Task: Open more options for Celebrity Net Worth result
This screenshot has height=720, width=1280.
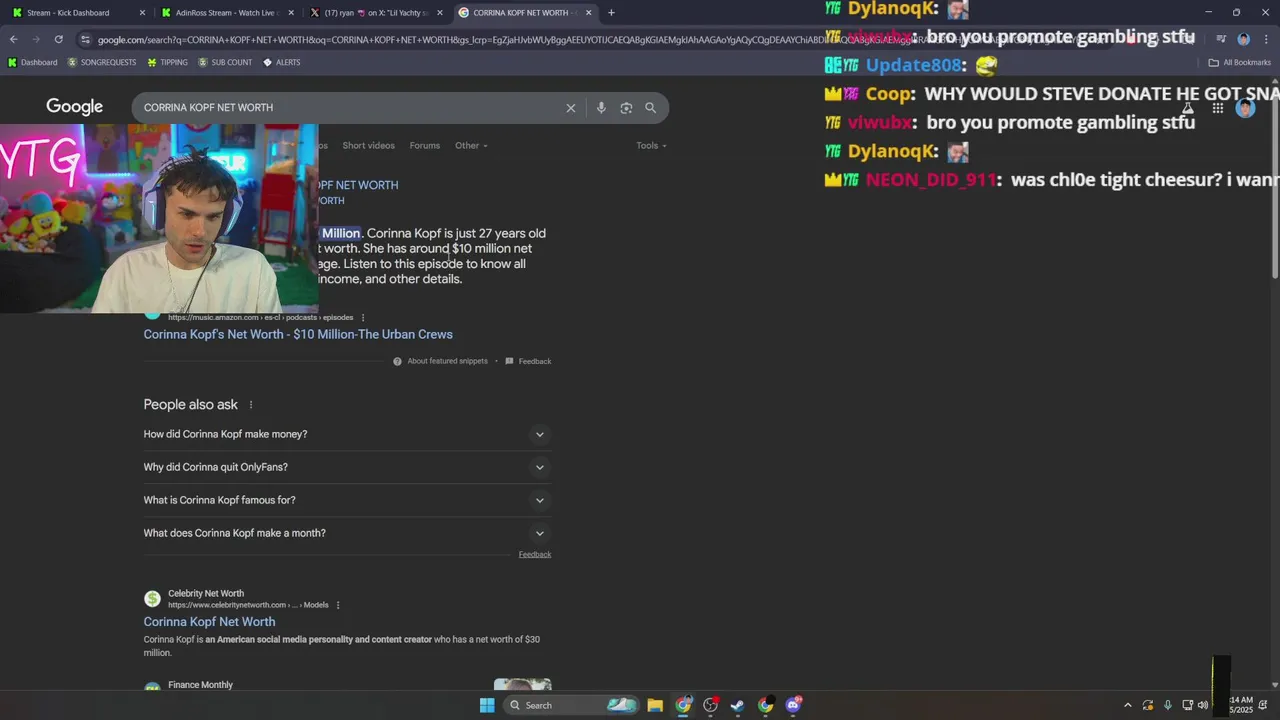Action: (x=338, y=605)
